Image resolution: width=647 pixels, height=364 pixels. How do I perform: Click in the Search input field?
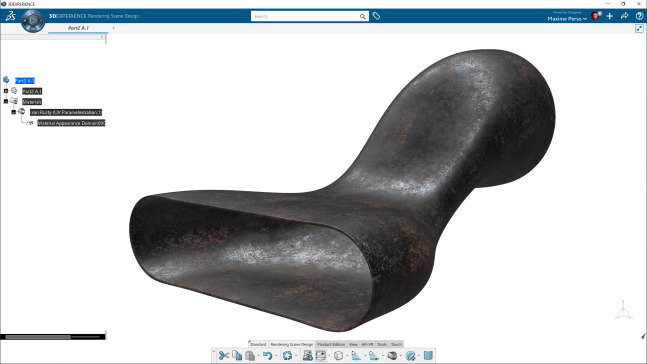[305, 16]
